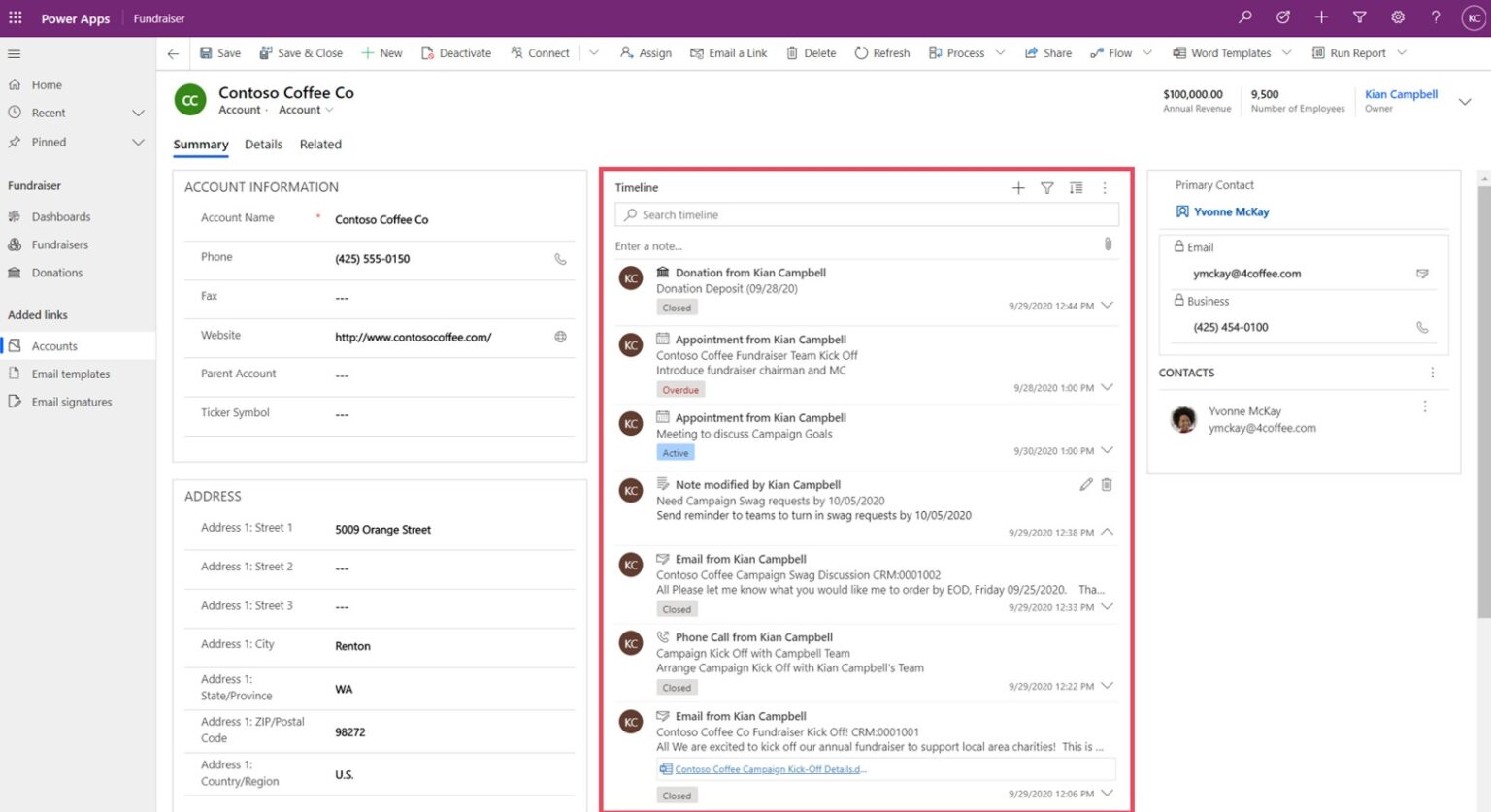1491x812 pixels.
Task: Add a new timeline record with plus icon
Action: (1017, 188)
